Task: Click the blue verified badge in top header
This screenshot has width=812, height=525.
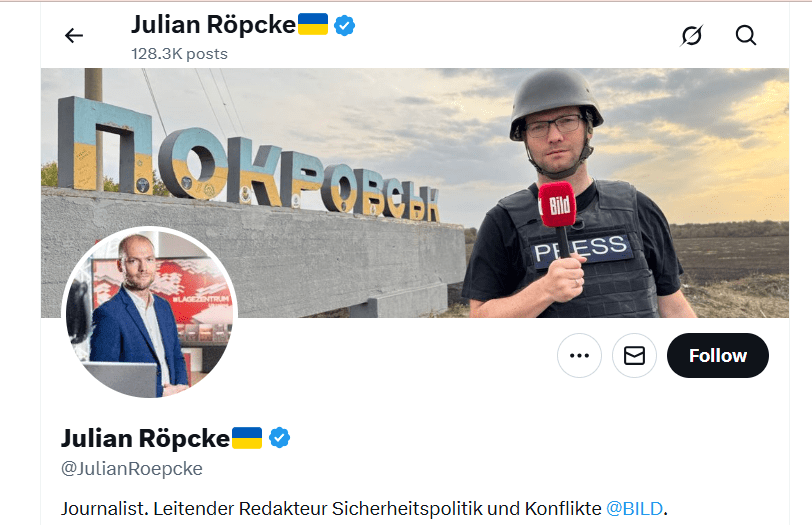Action: [x=344, y=25]
